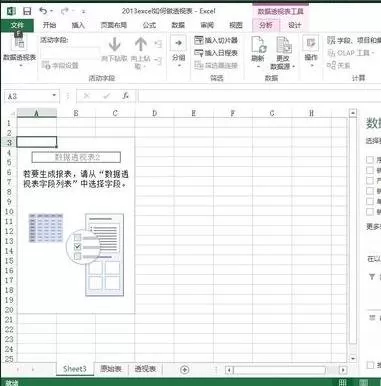The width and height of the screenshot is (381, 386).
Task: Open 关系 relationships
Action: (339, 65)
